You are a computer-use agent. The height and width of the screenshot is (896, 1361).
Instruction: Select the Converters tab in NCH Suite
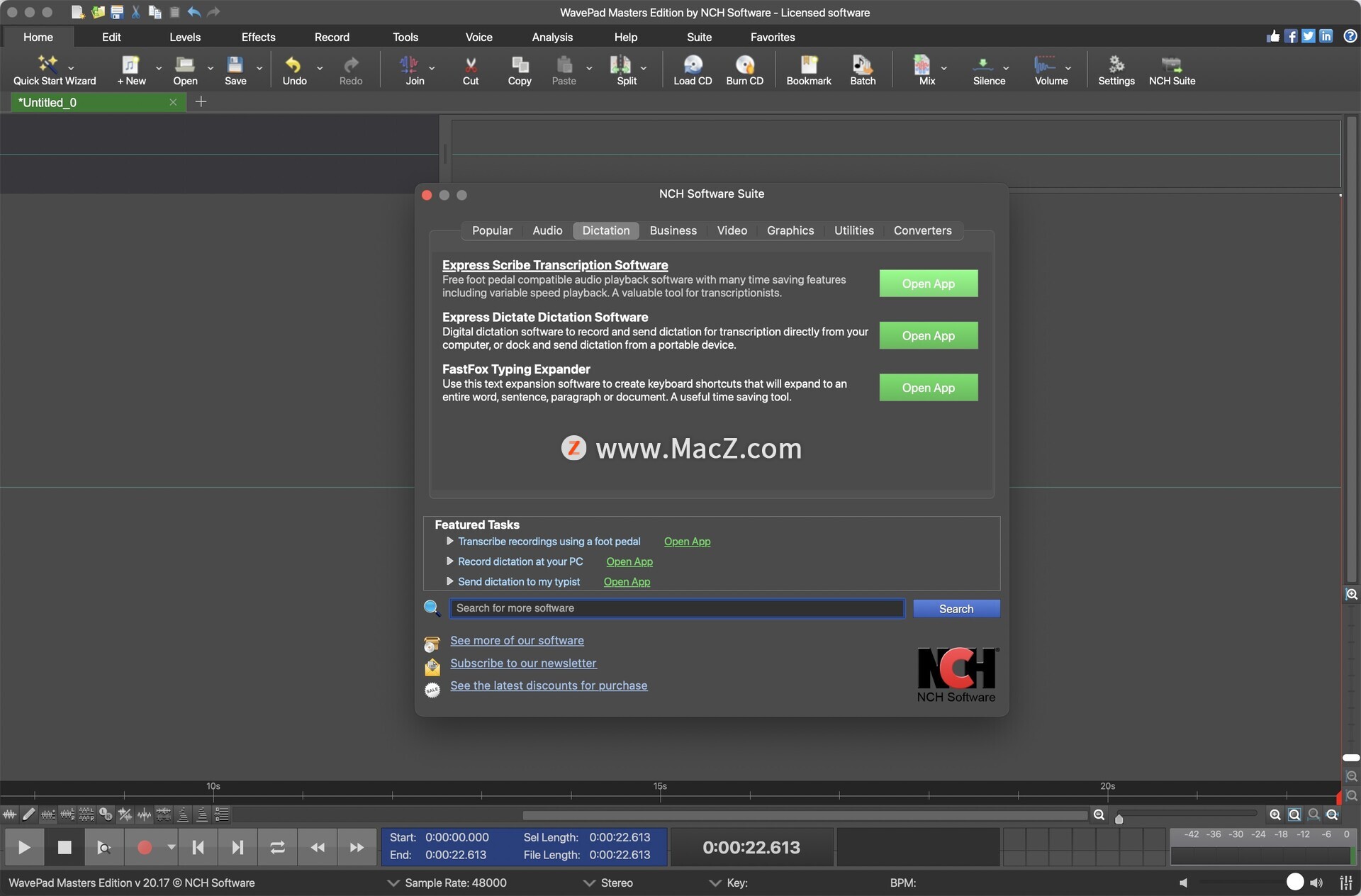[x=922, y=230]
